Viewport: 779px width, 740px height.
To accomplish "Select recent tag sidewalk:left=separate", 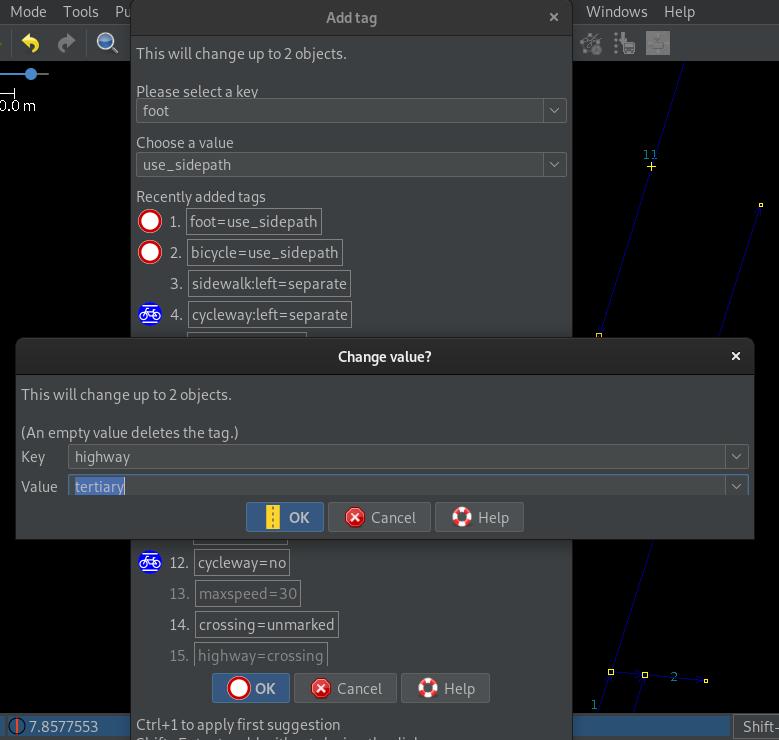I will [x=269, y=283].
